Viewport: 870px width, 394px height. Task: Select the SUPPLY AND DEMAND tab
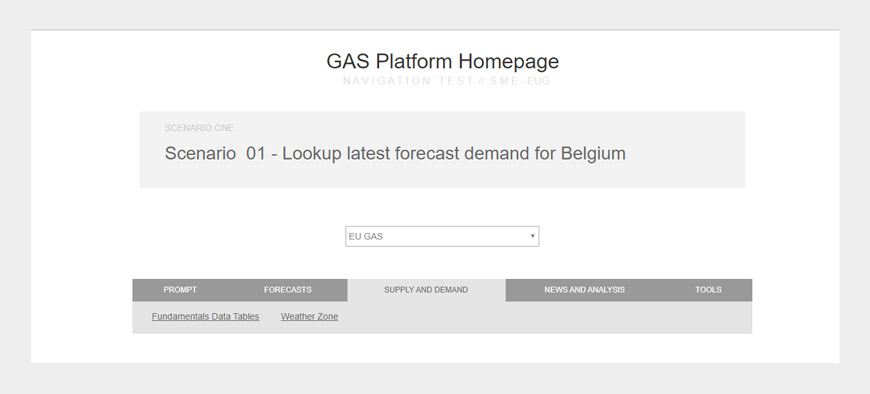426,290
